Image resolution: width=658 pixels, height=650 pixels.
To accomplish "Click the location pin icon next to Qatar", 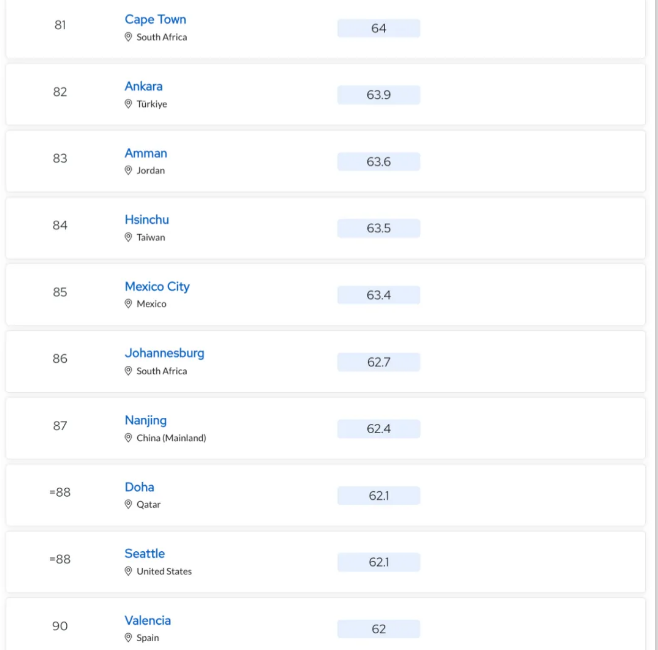I will [x=128, y=504].
